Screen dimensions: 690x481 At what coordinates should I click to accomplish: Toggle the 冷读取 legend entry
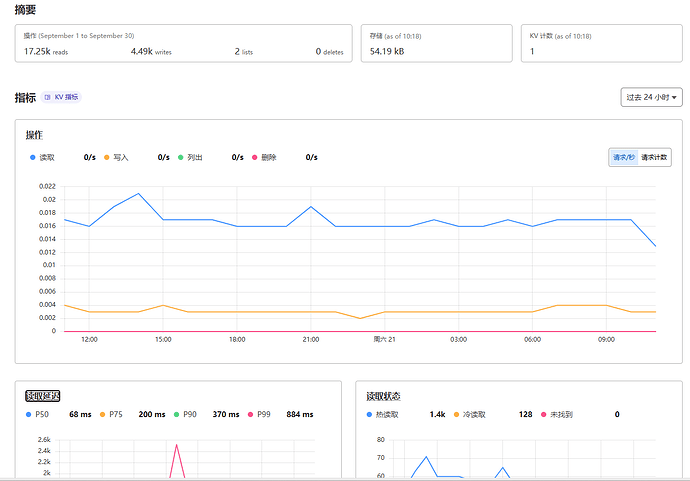pyautogui.click(x=470, y=415)
